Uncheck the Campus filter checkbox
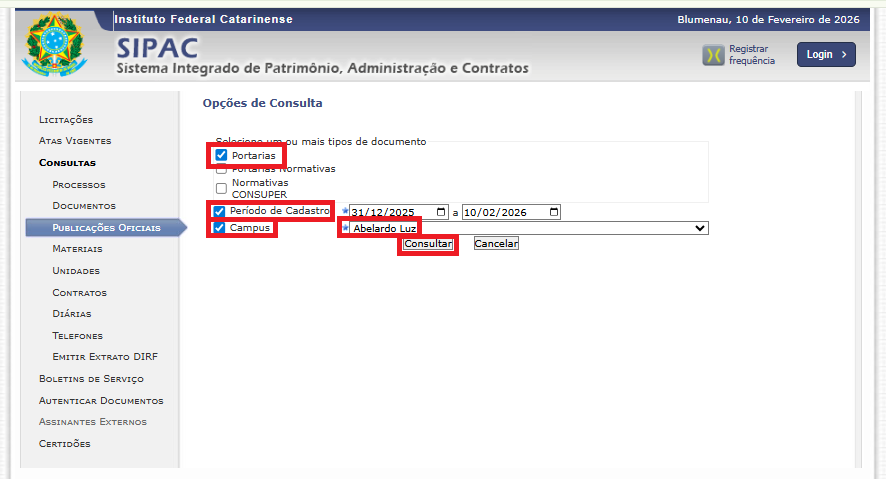886x479 pixels. point(219,228)
